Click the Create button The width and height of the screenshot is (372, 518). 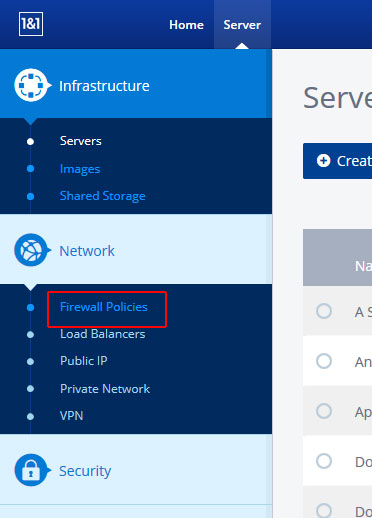pyautogui.click(x=337, y=161)
